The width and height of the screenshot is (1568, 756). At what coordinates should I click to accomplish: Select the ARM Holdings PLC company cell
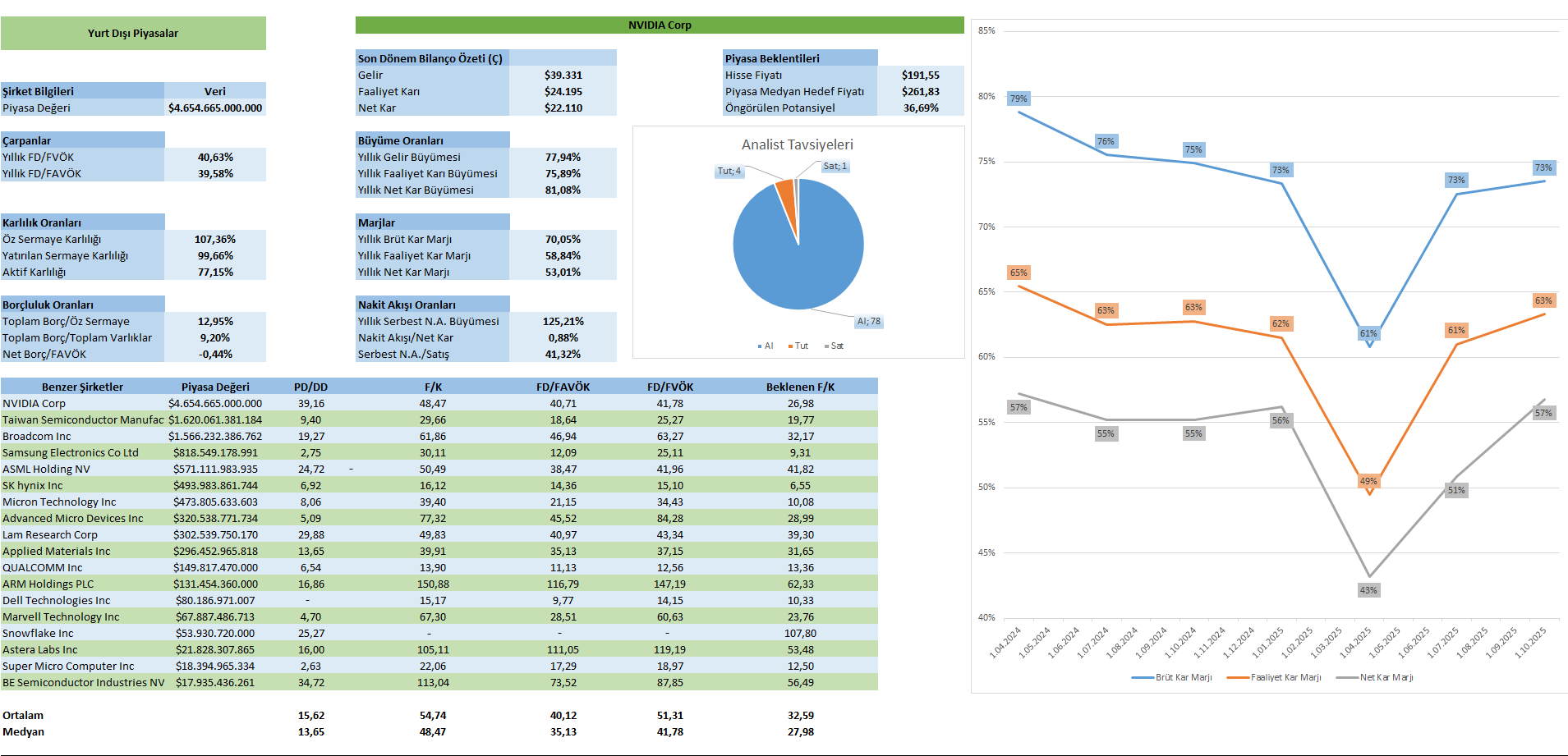(x=48, y=584)
